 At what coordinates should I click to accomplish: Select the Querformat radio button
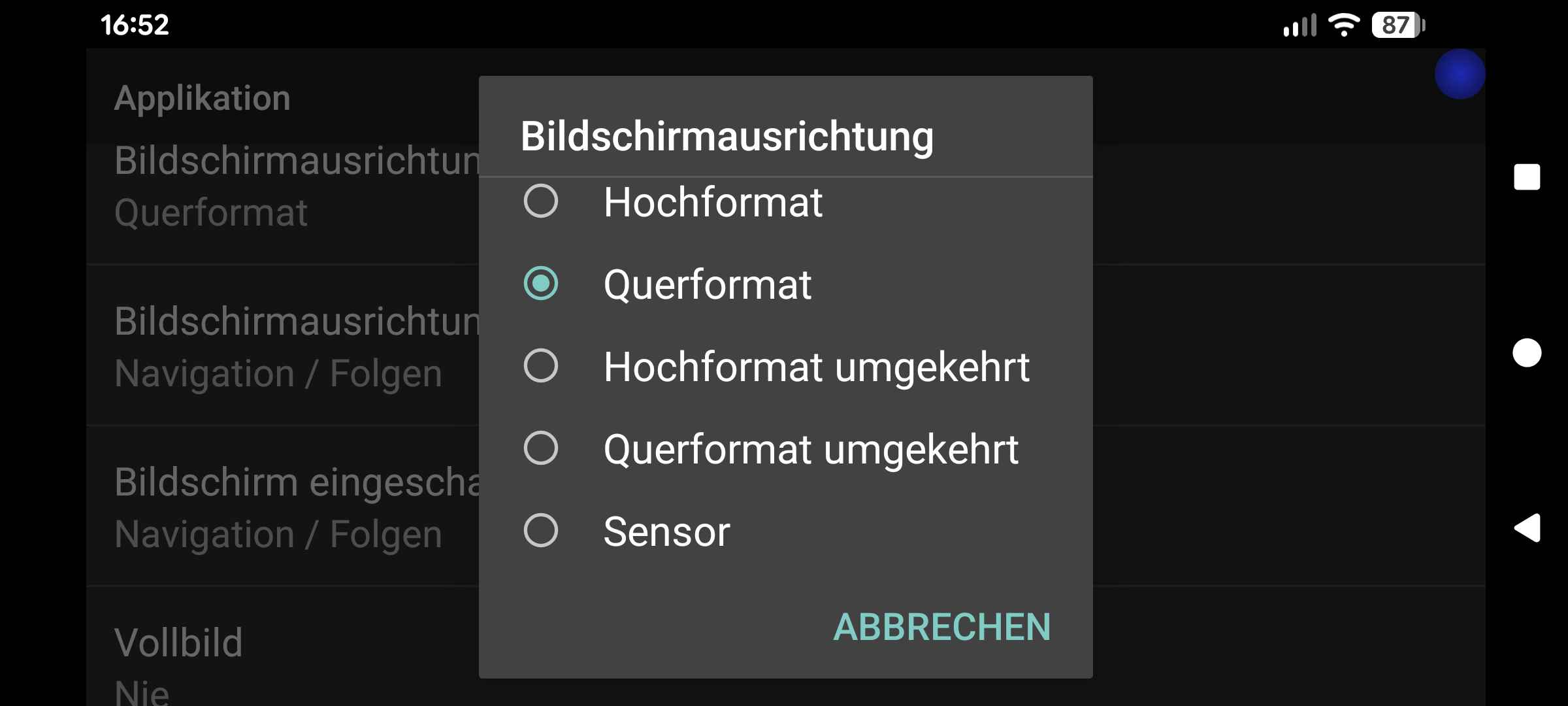pyautogui.click(x=541, y=284)
